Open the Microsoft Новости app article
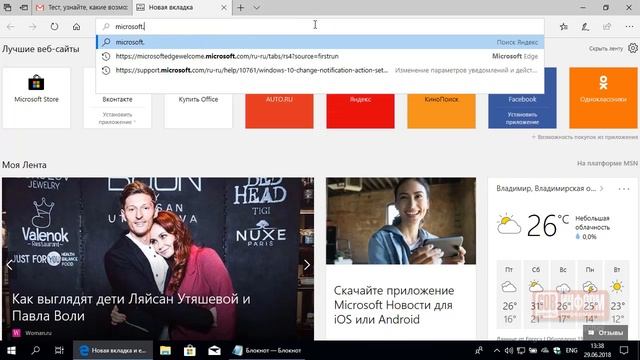Screen dimensions: 640x360 click(394, 305)
